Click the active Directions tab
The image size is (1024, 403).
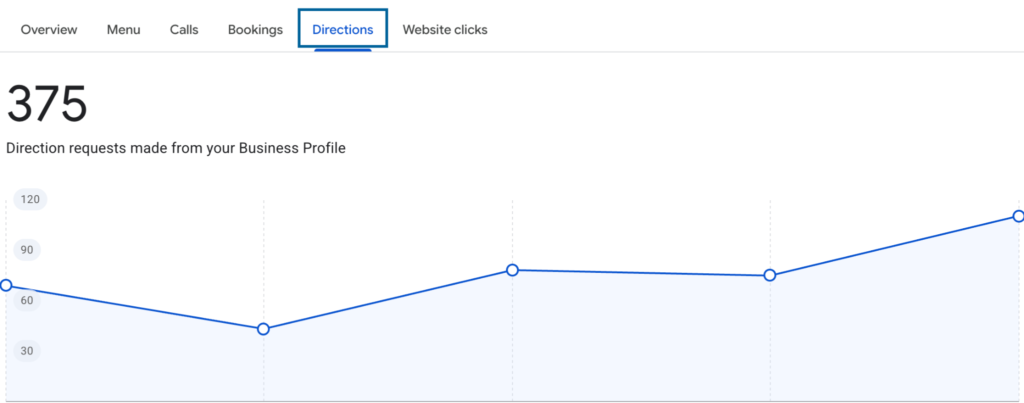click(343, 29)
